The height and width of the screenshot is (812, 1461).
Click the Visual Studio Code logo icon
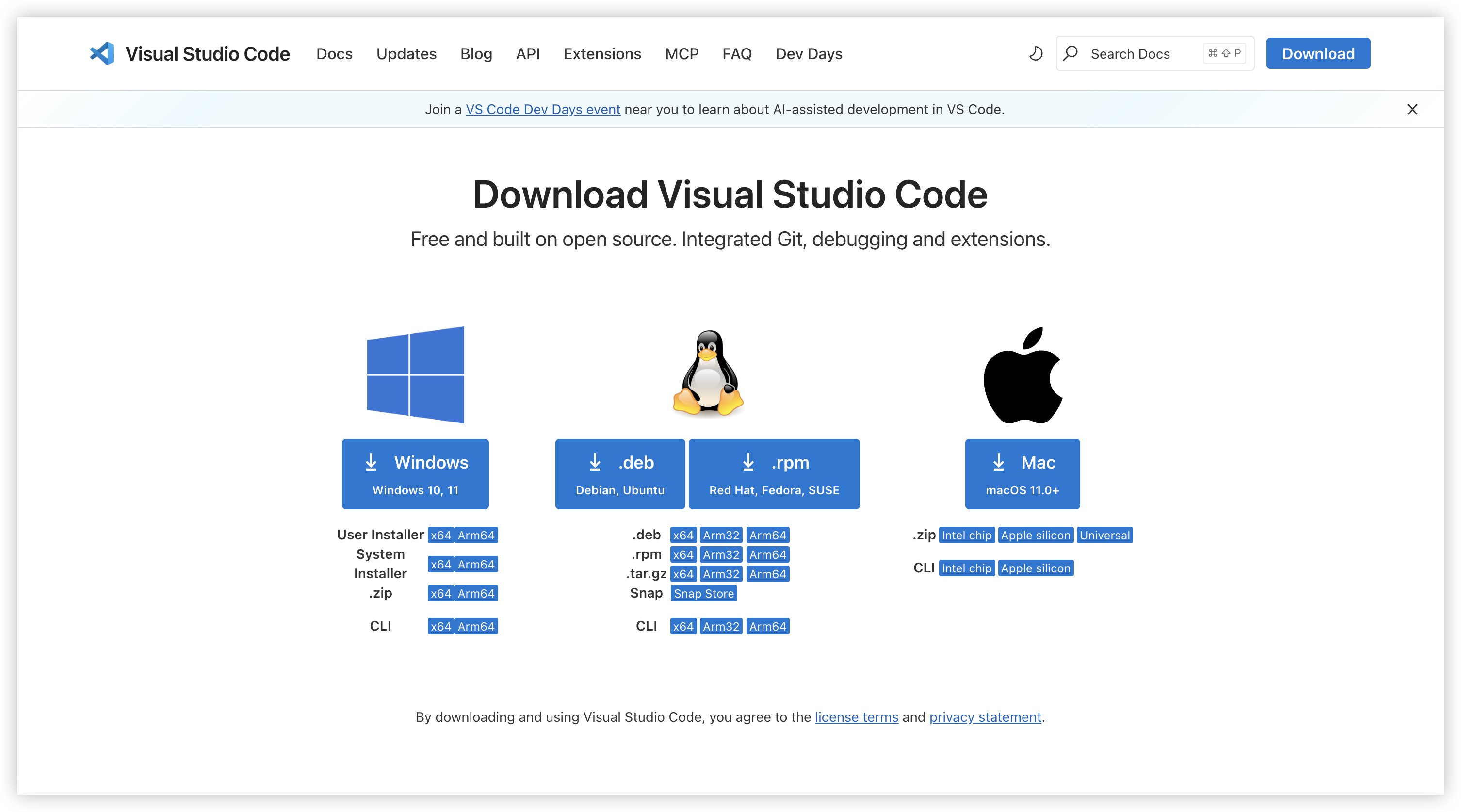click(x=102, y=54)
